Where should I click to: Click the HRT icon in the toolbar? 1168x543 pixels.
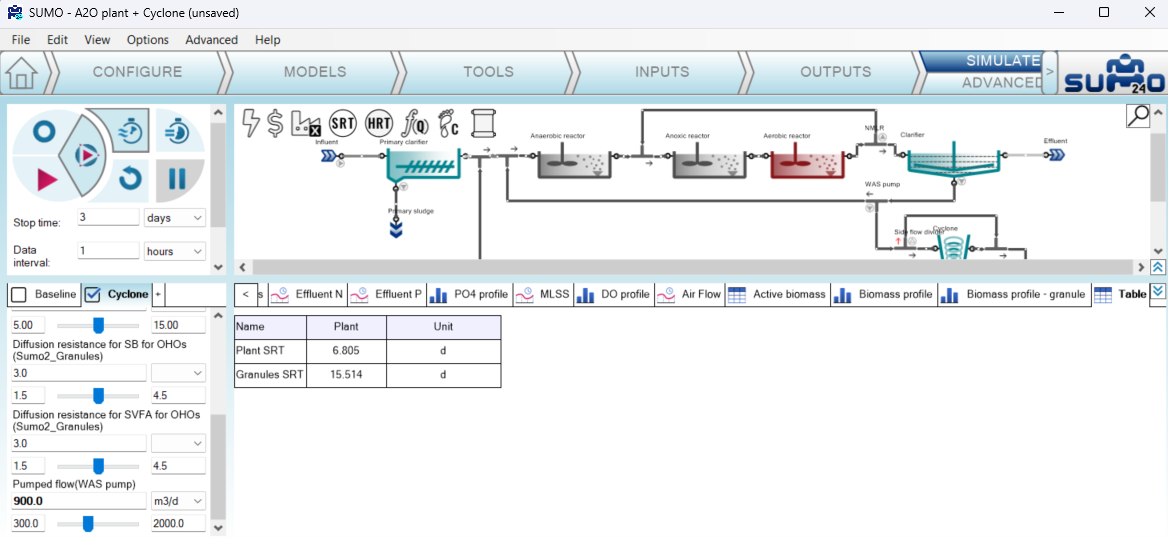click(x=379, y=123)
